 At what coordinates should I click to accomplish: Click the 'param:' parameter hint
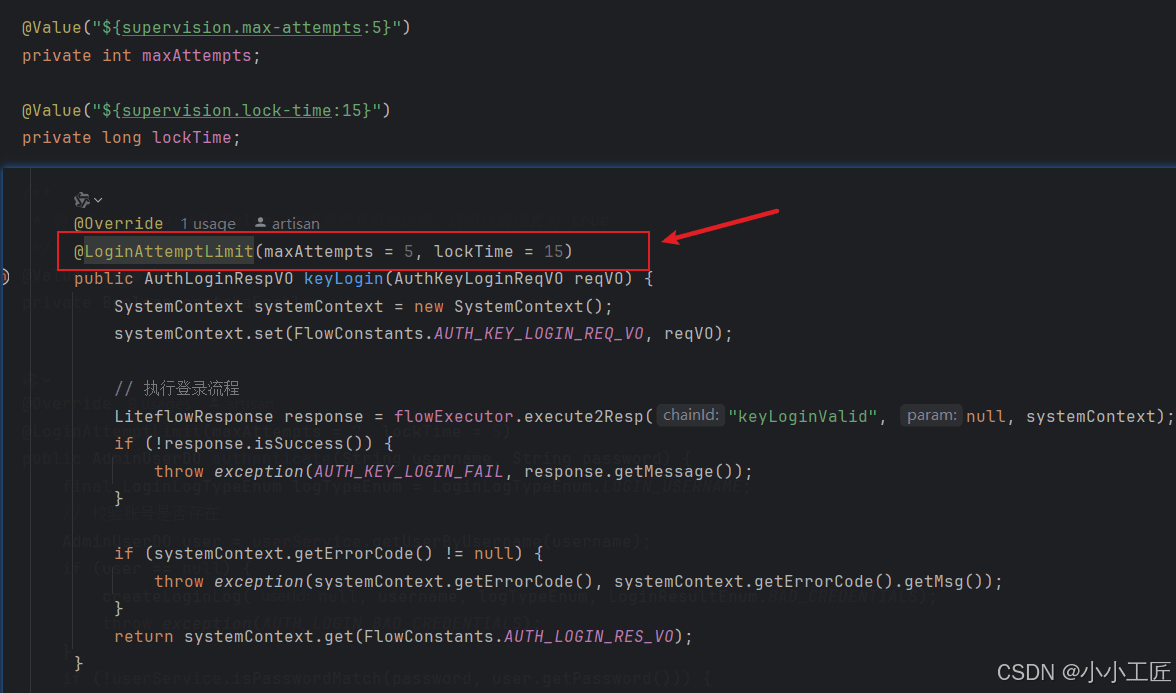[x=932, y=416]
